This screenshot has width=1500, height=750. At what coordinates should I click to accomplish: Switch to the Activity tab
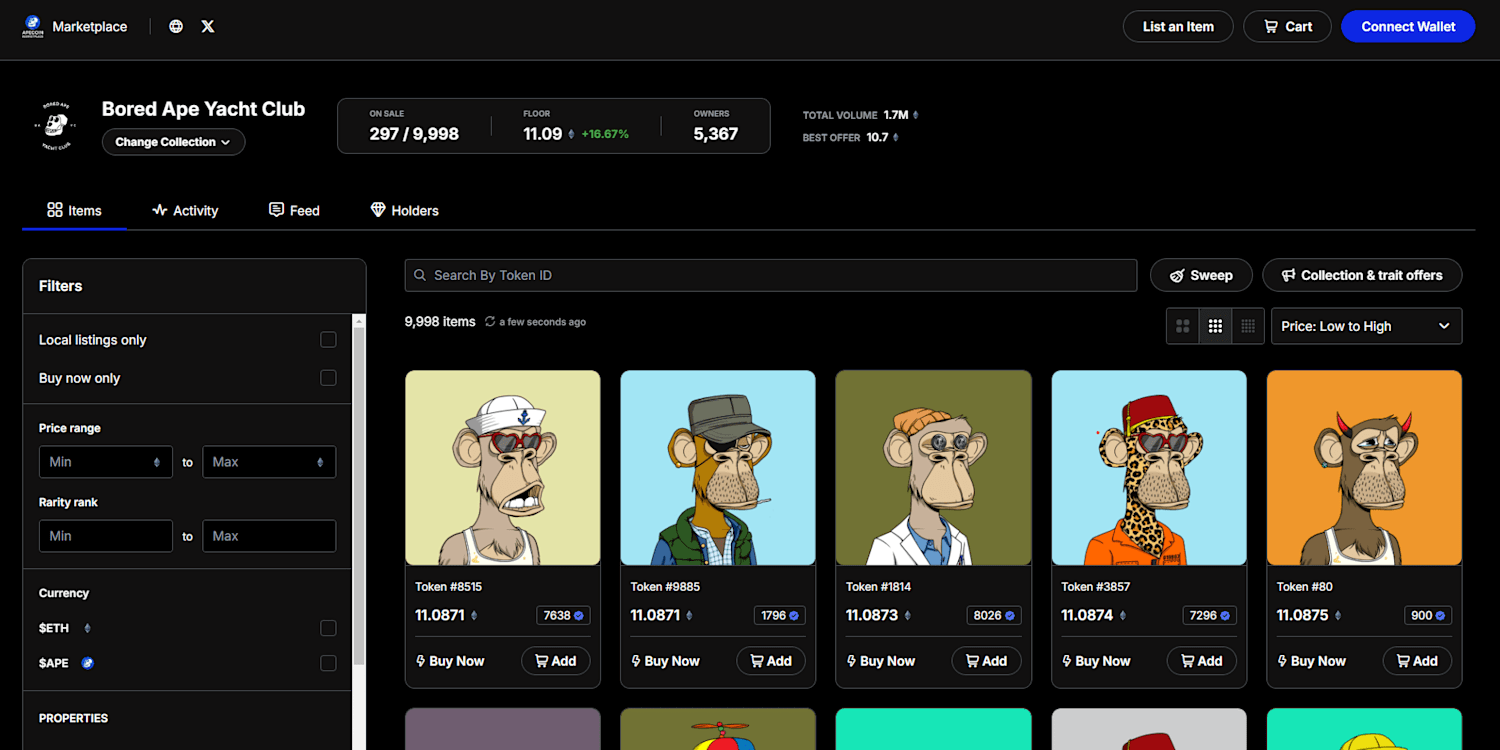pos(185,211)
